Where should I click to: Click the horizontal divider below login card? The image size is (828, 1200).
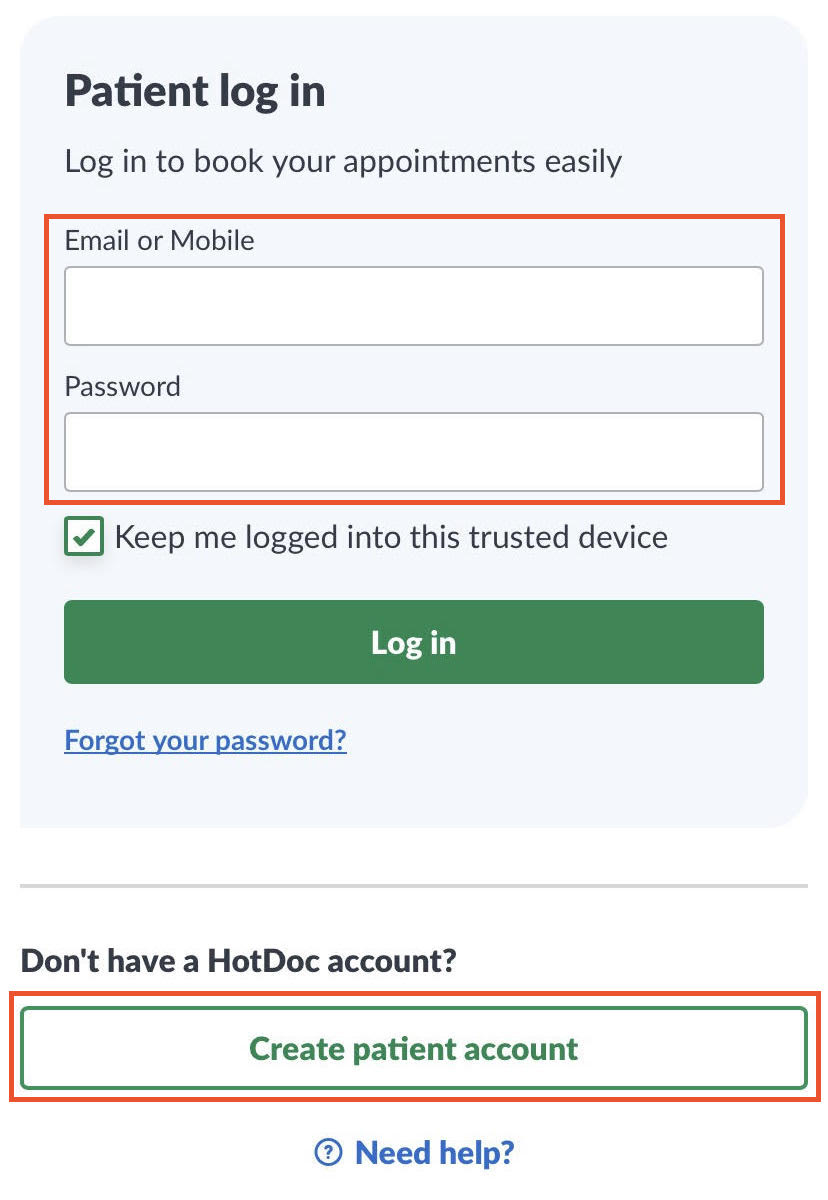(x=413, y=886)
